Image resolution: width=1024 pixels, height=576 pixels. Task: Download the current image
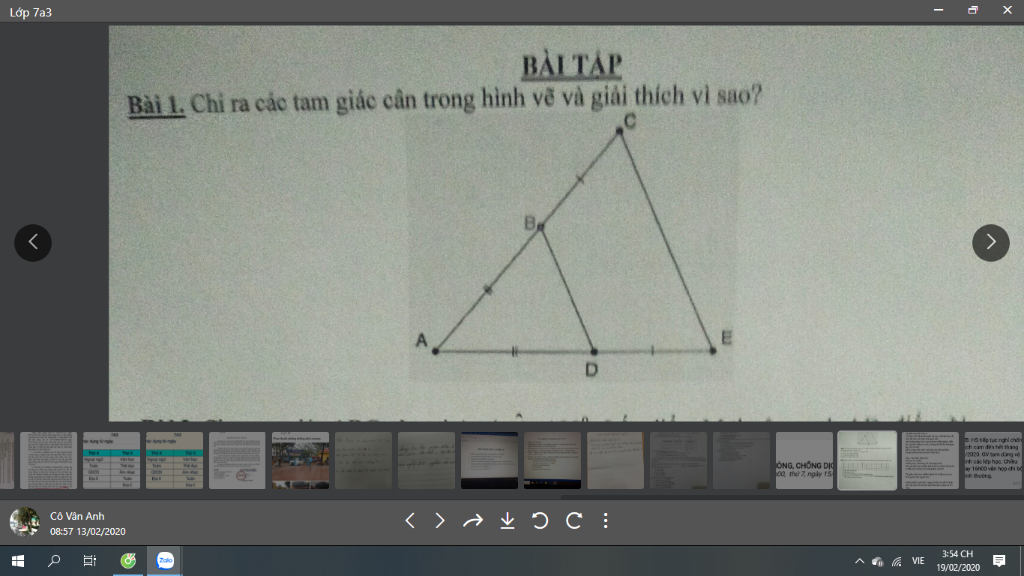click(507, 520)
